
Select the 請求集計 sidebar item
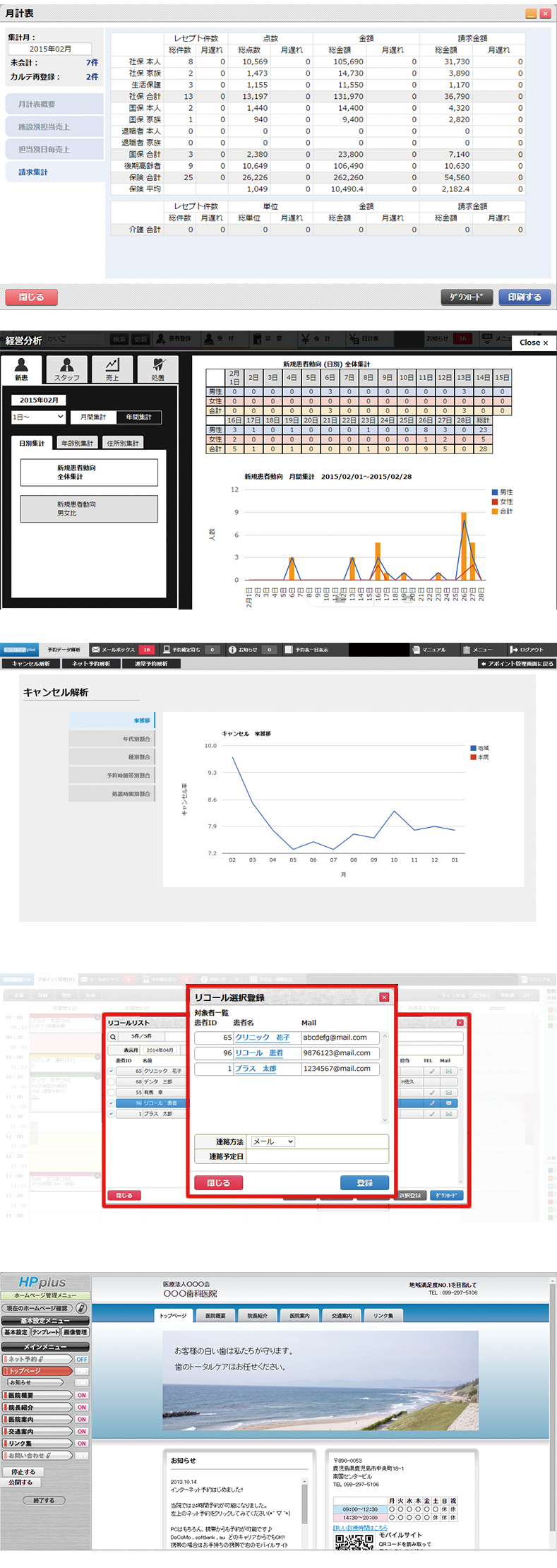(55, 172)
